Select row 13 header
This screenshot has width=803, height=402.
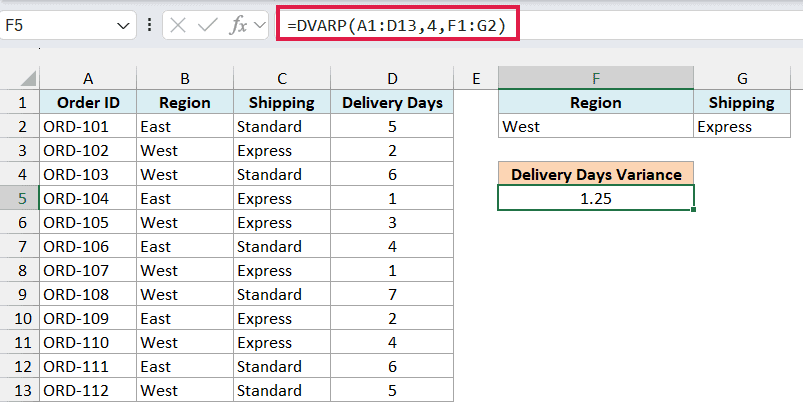20,390
